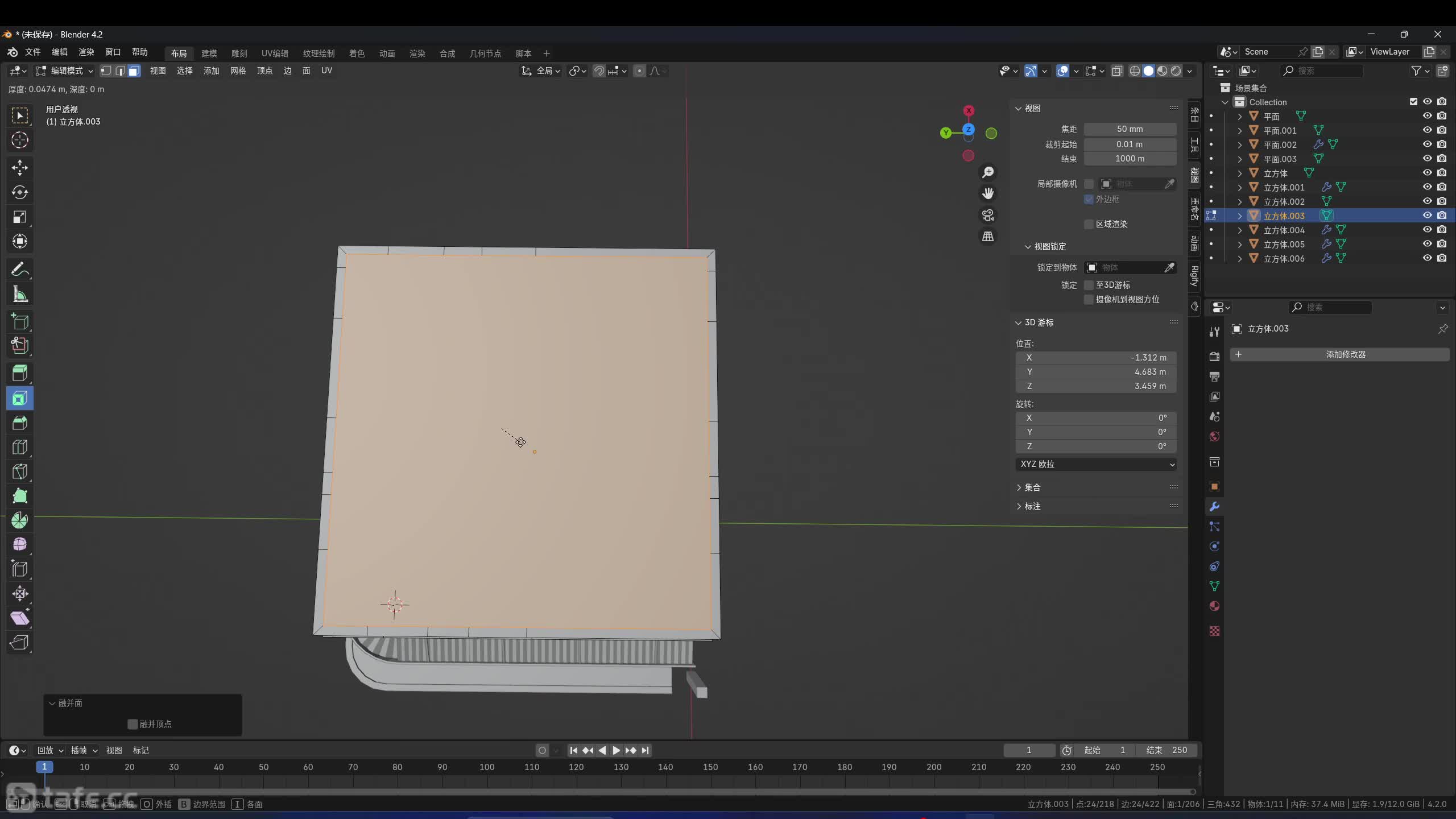Viewport: 1456px width, 819px height.
Task: Select the 3D Cursor tool
Action: 20,140
